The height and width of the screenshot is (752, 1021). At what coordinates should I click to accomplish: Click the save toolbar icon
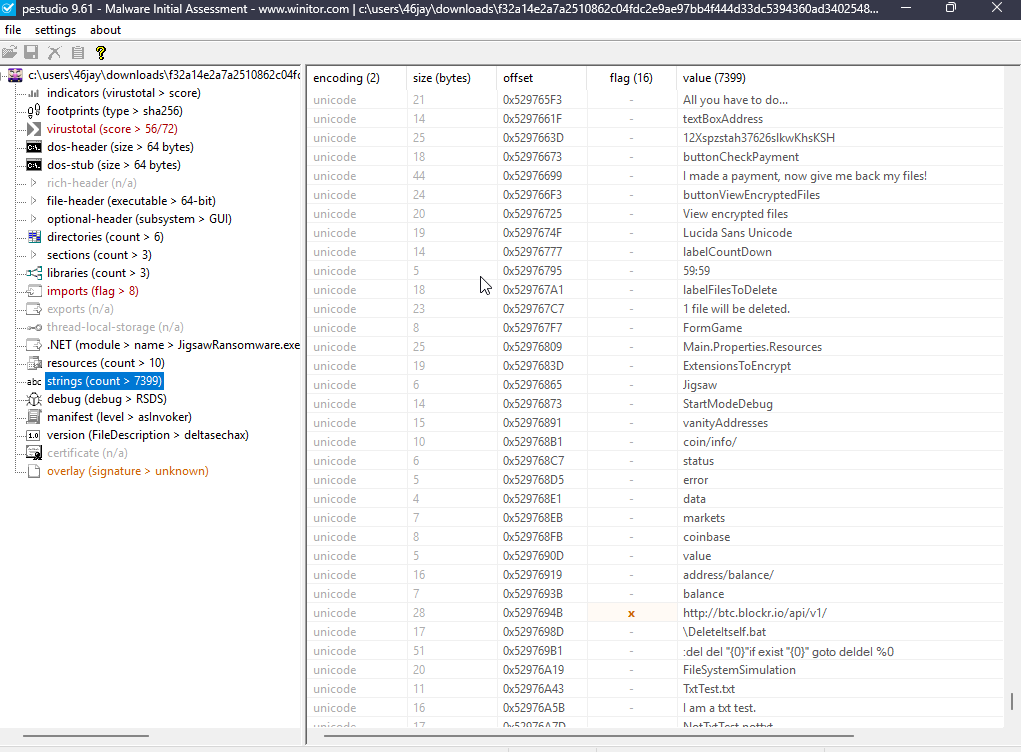(x=31, y=53)
